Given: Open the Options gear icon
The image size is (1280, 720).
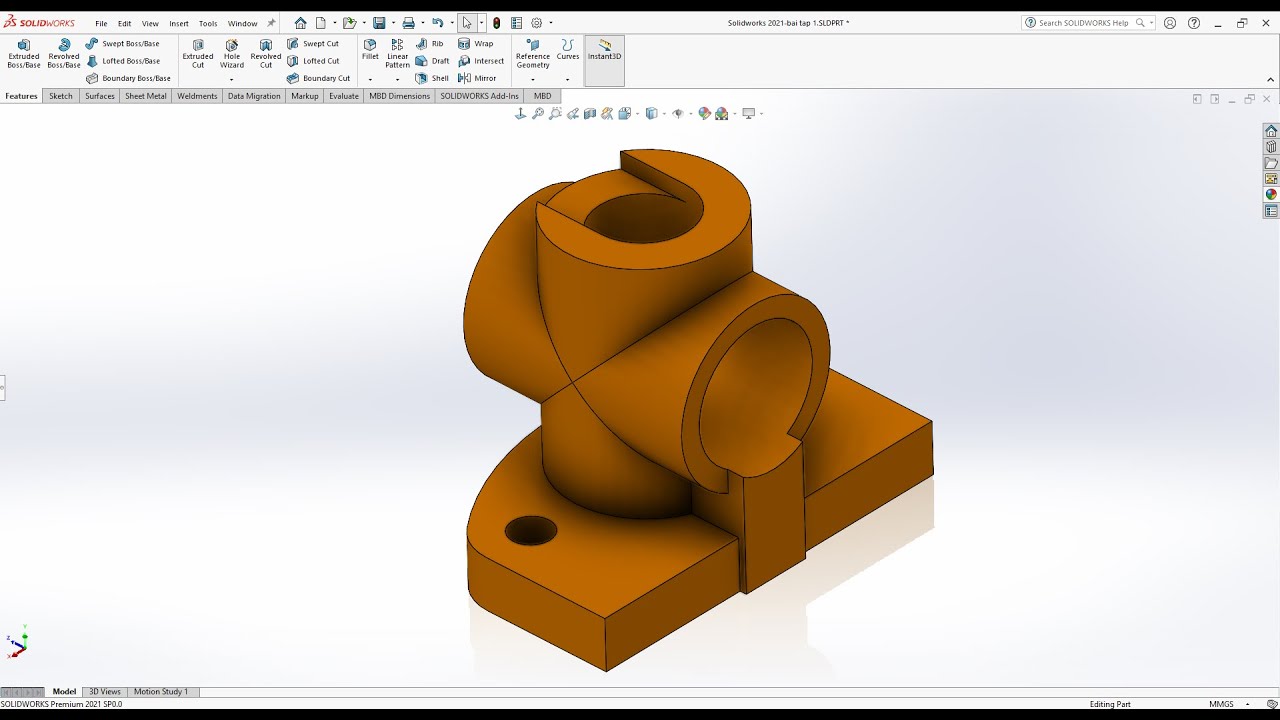Looking at the screenshot, I should click(x=537, y=23).
